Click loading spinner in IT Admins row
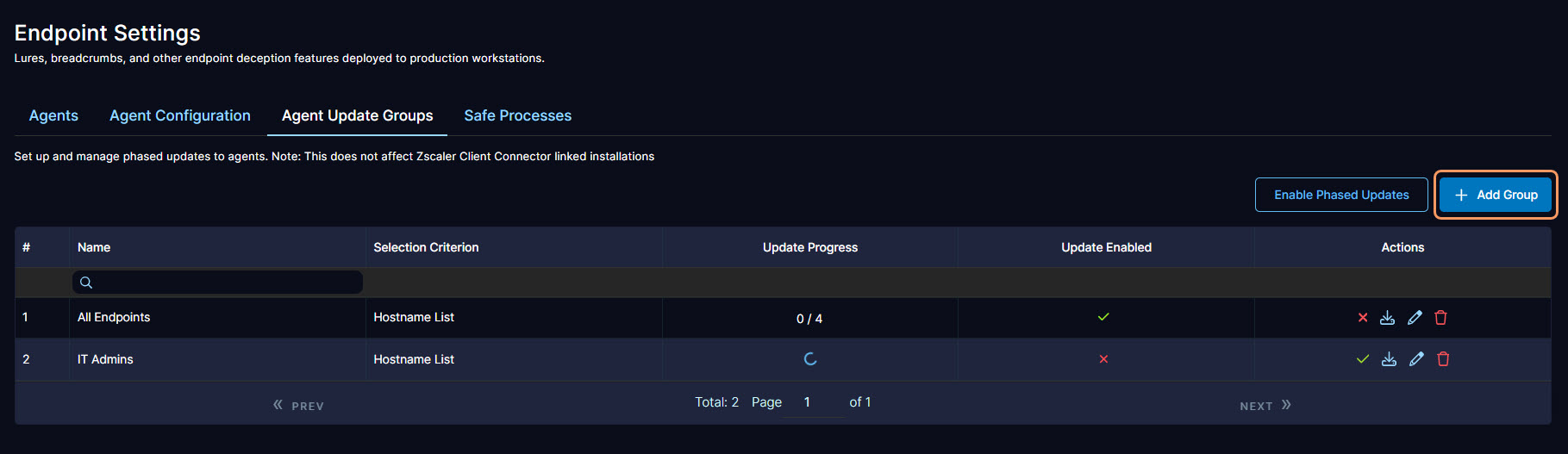 click(810, 359)
